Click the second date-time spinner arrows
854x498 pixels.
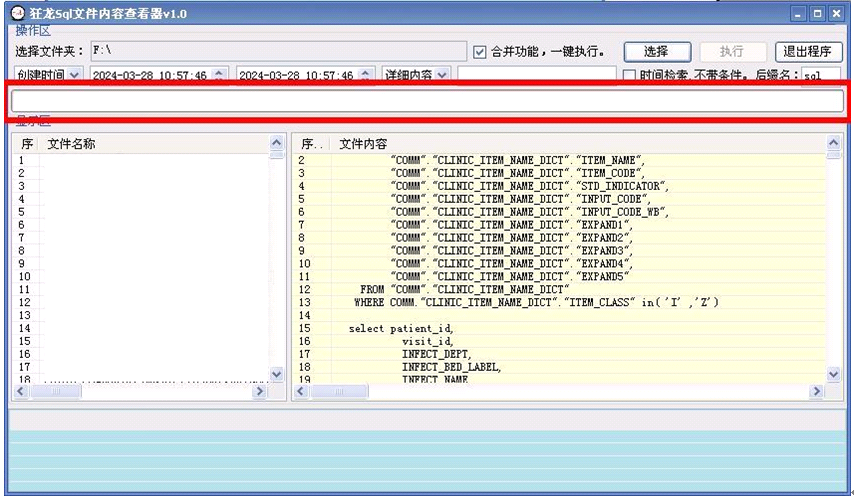point(365,75)
